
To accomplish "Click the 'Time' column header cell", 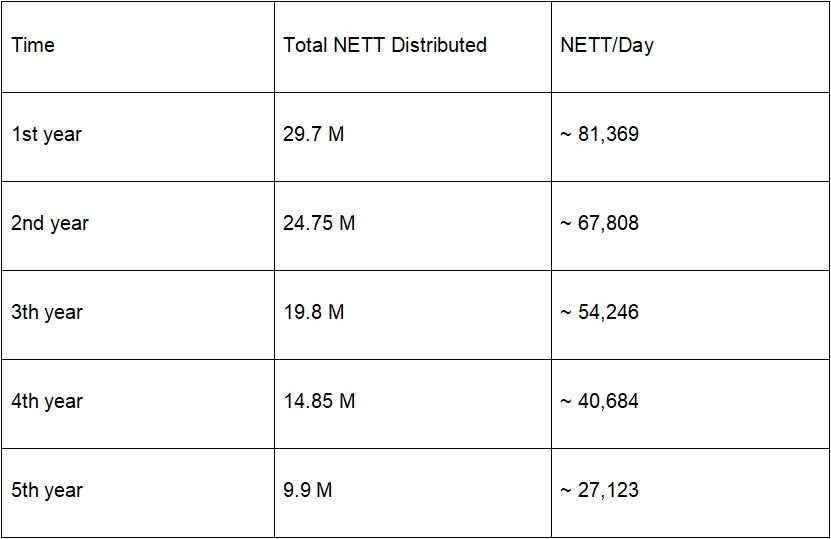I will (33, 45).
